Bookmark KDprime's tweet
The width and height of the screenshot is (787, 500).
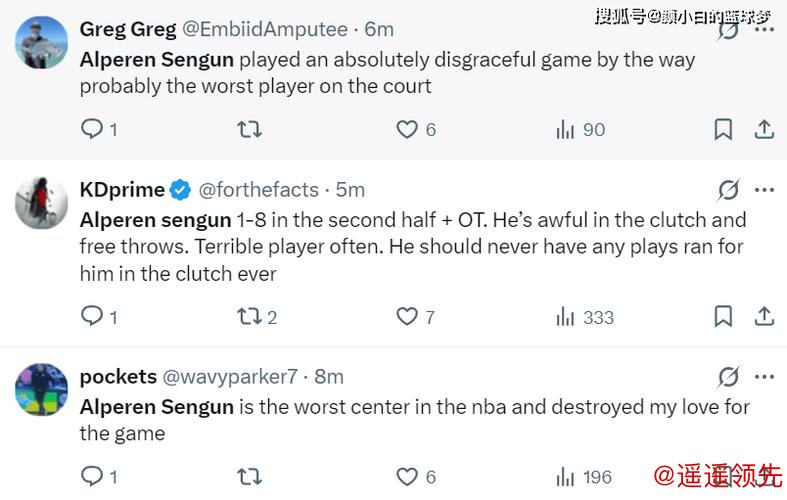tap(723, 317)
